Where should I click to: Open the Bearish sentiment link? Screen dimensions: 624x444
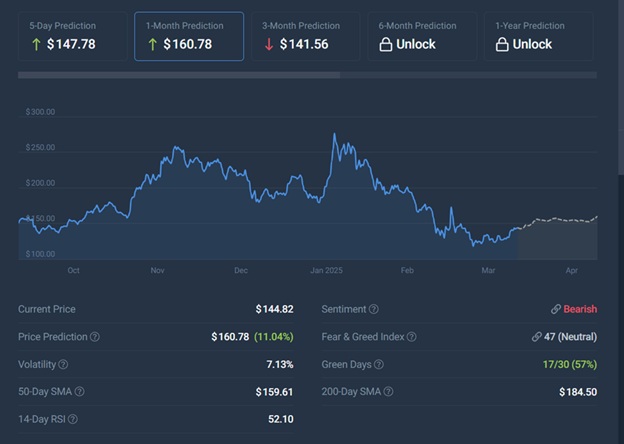pyautogui.click(x=580, y=310)
